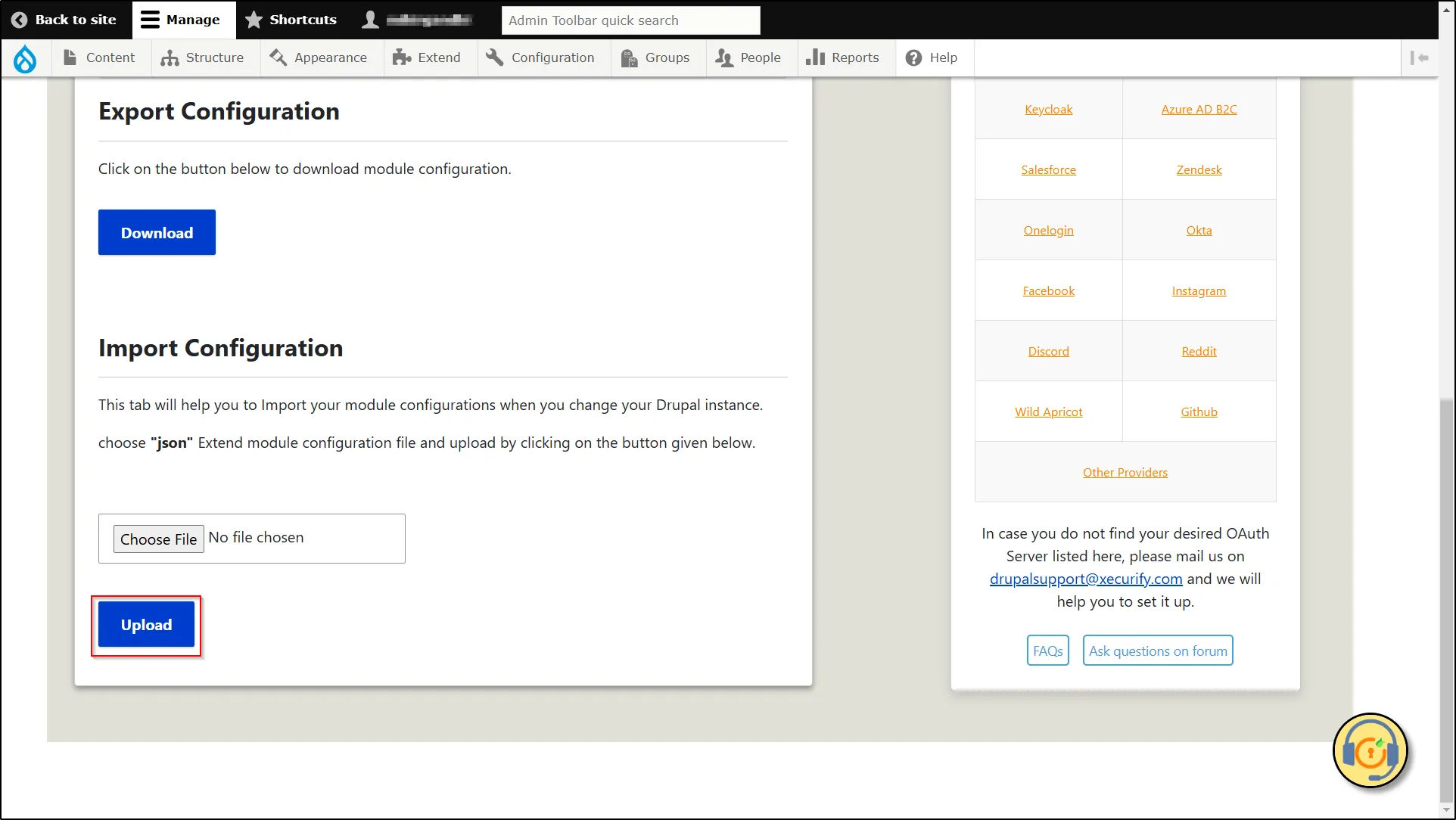Click Admin Toolbar quick search field

pos(630,19)
